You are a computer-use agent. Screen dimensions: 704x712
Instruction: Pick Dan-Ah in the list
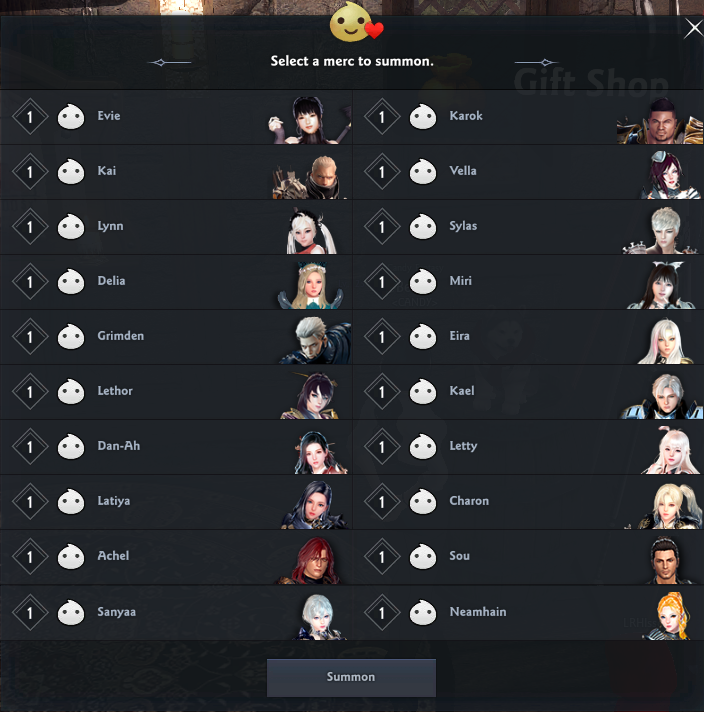[176, 447]
